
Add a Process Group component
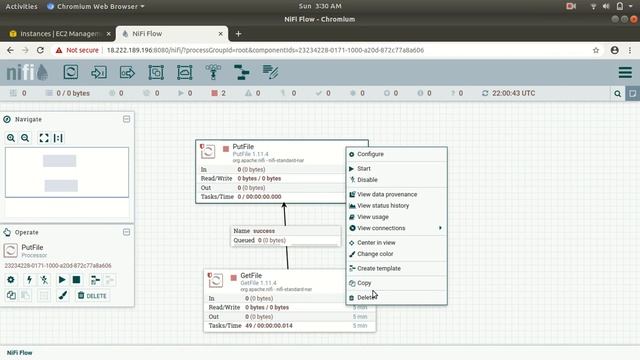pos(156,72)
